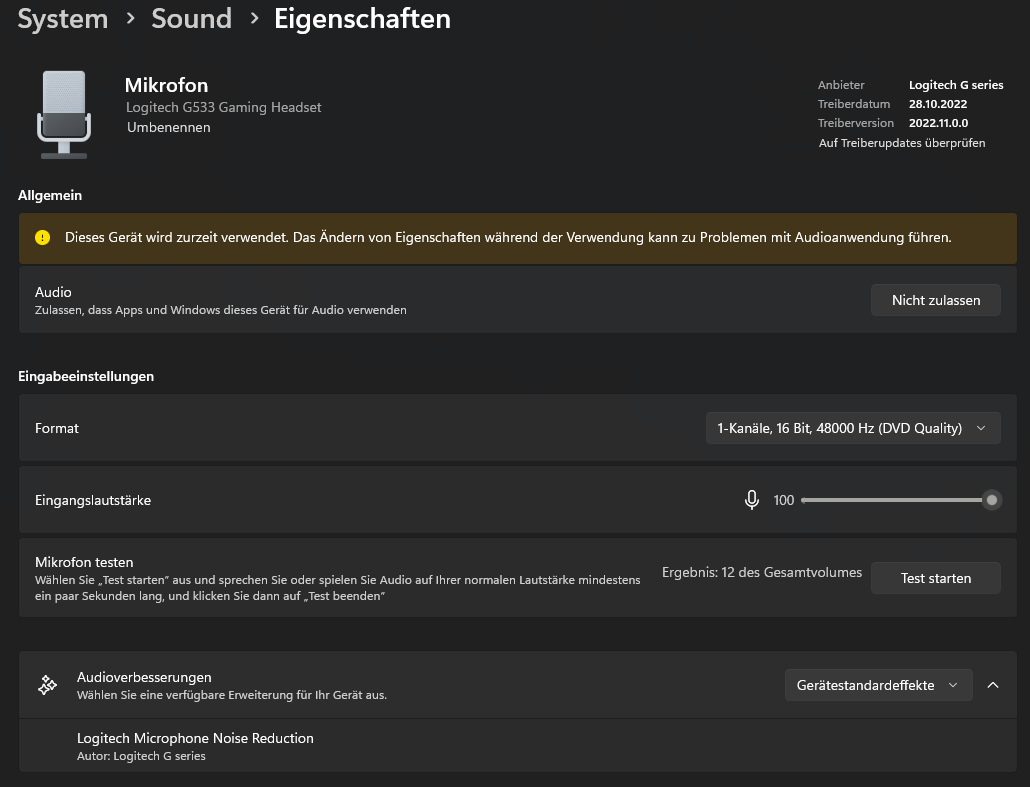Start the microphone test

[935, 578]
